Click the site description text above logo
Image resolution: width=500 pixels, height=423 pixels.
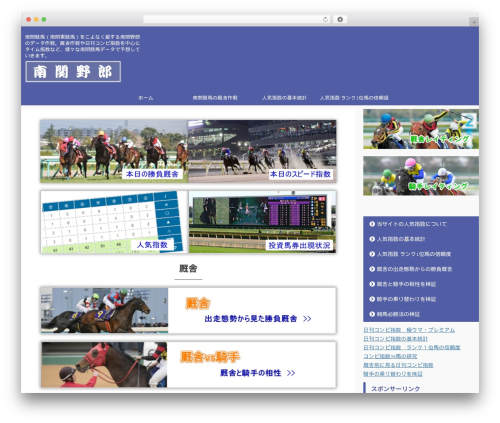point(82,46)
